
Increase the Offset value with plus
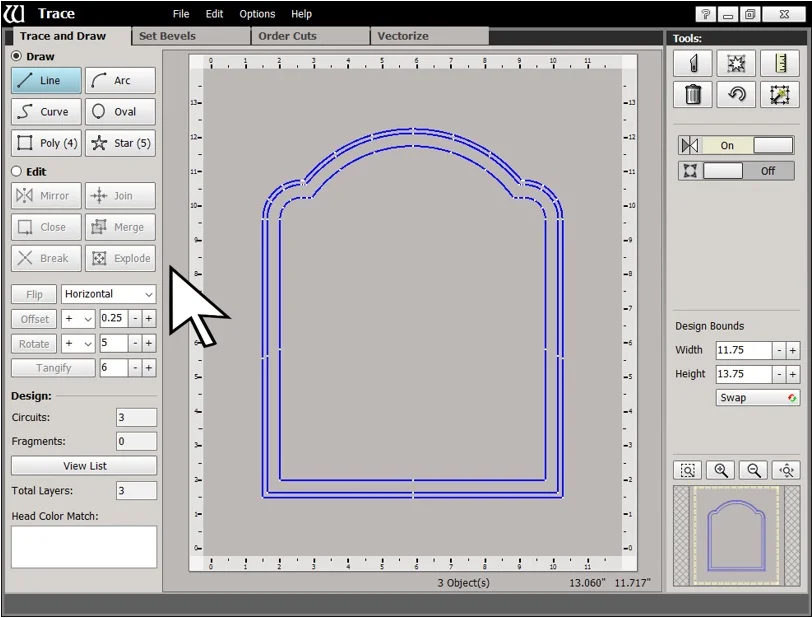pyautogui.click(x=149, y=319)
